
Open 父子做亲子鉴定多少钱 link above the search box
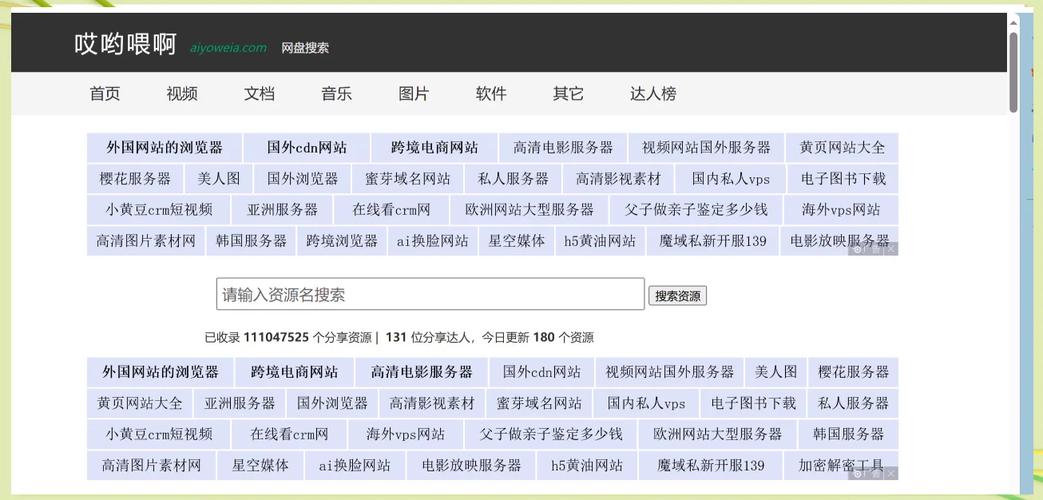pyautogui.click(x=696, y=210)
